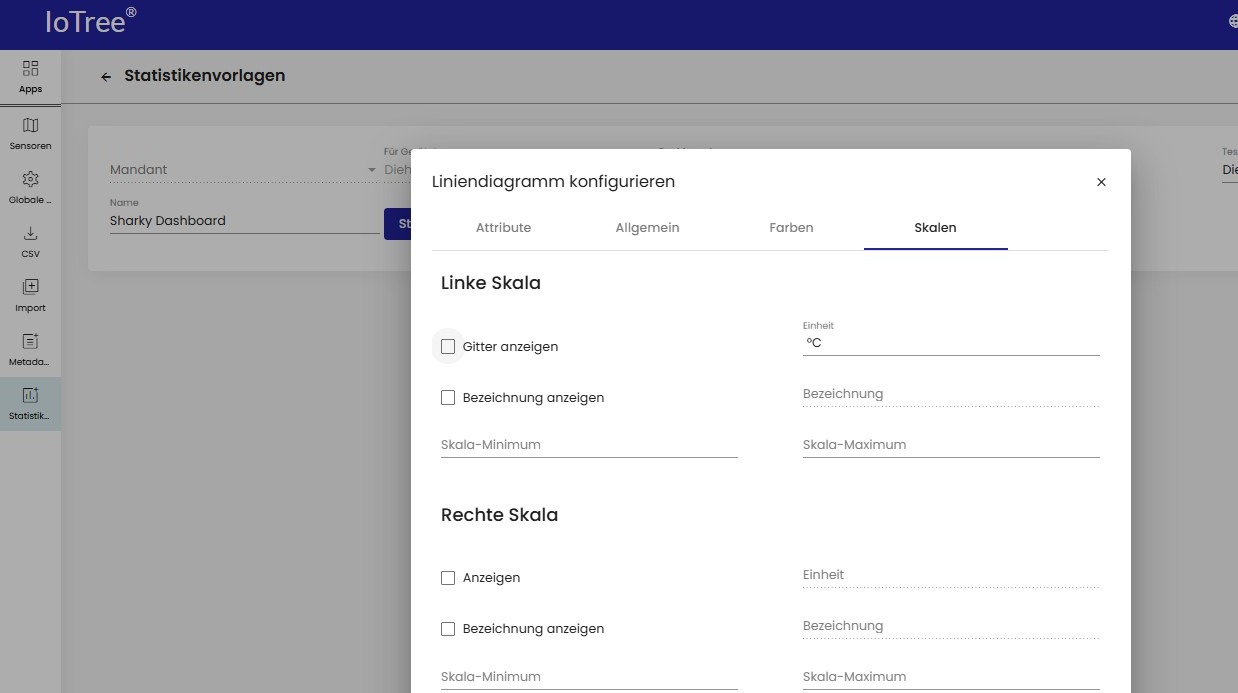The width and height of the screenshot is (1238, 693).
Task: Click the Skala-Minimum field in Linke Skala
Action: tap(589, 445)
